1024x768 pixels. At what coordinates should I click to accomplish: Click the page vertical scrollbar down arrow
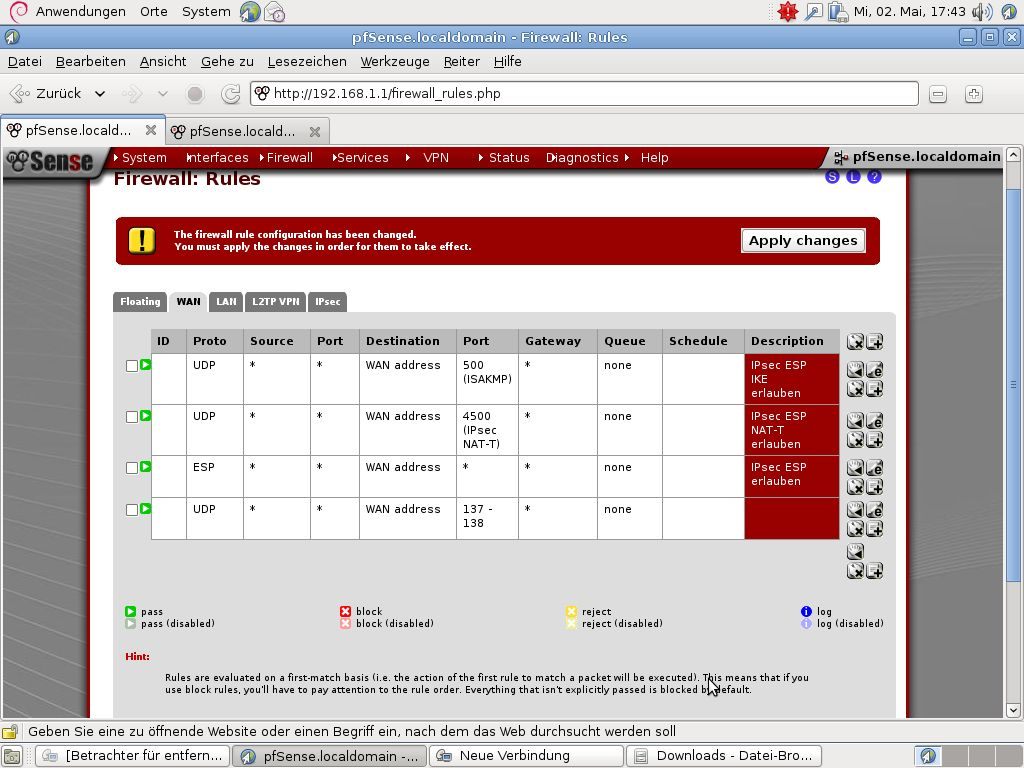[x=1013, y=710]
